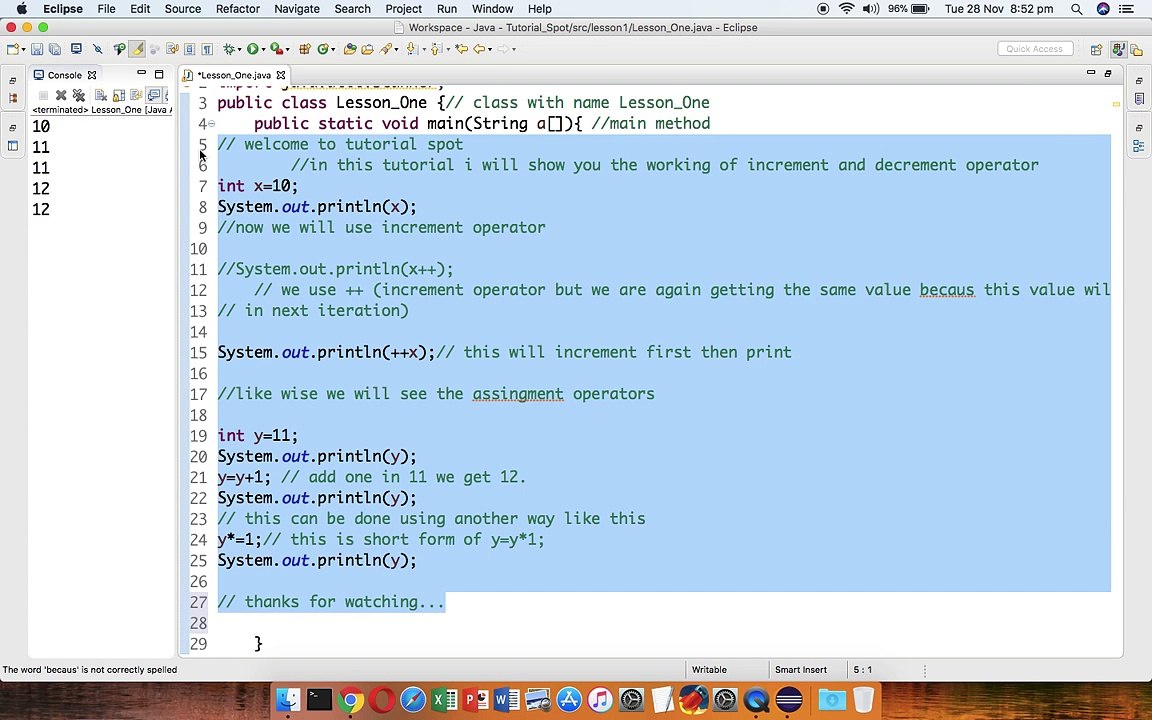Toggle Show Whitespace Characters pilcrow icon
Viewport: 1152px width, 720px height.
pos(207,49)
